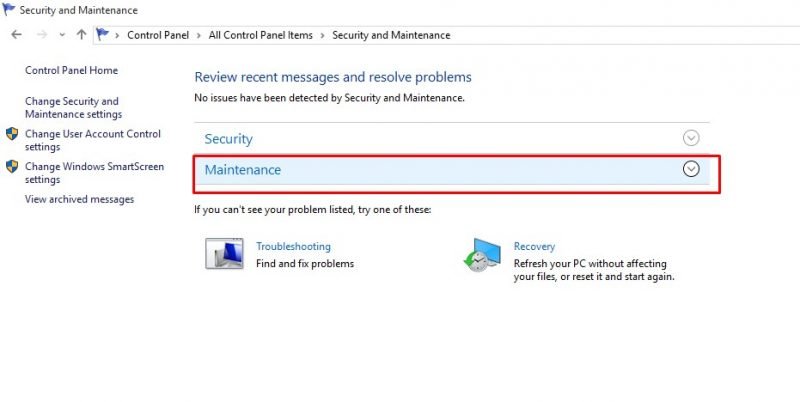Open the Troubleshooting link

tap(293, 246)
